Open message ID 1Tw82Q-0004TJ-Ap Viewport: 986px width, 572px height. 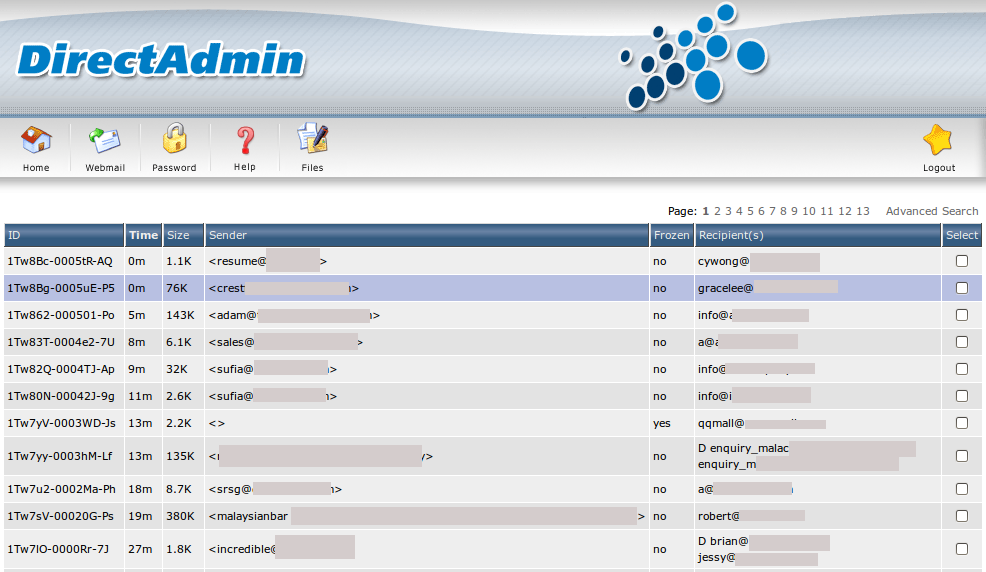[x=61, y=369]
